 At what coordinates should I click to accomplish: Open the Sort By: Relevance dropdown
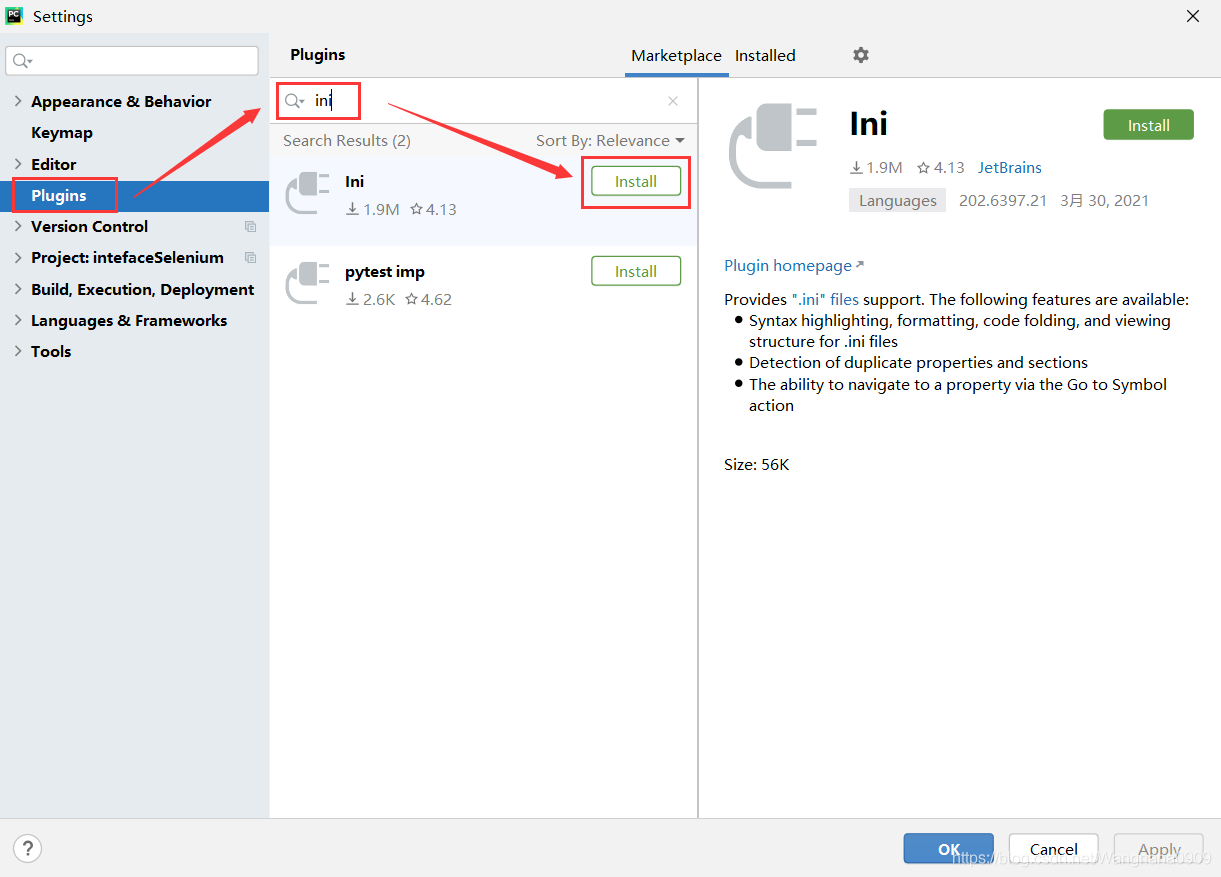pyautogui.click(x=610, y=141)
